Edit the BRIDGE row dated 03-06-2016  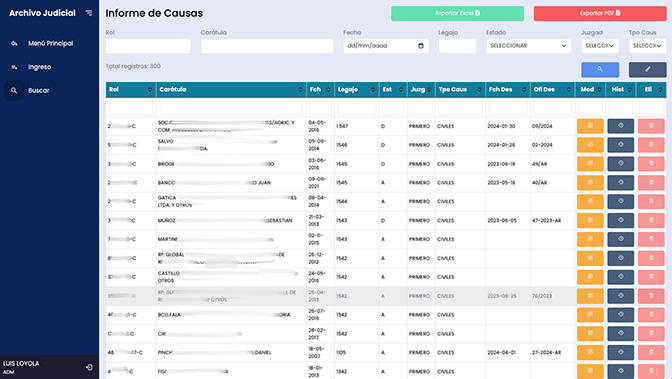pos(590,164)
